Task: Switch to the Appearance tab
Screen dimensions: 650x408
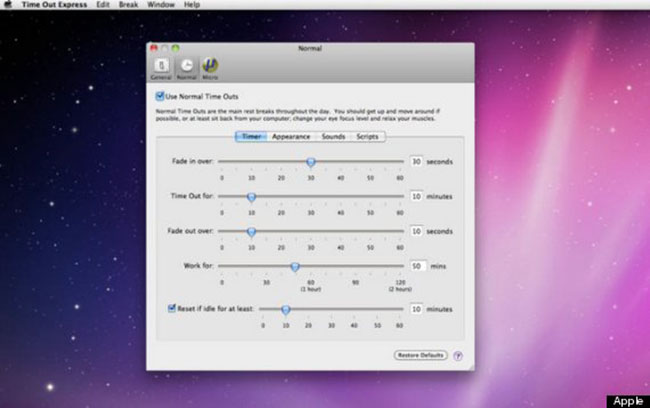Action: (x=291, y=136)
